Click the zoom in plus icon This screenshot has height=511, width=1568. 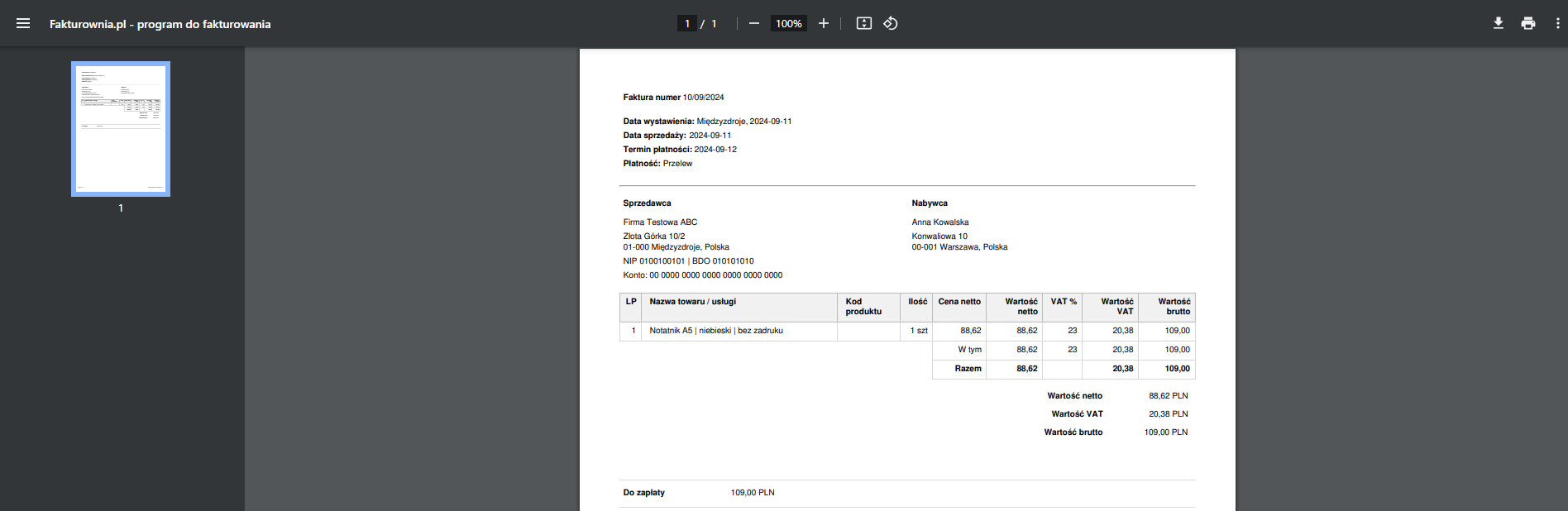824,23
